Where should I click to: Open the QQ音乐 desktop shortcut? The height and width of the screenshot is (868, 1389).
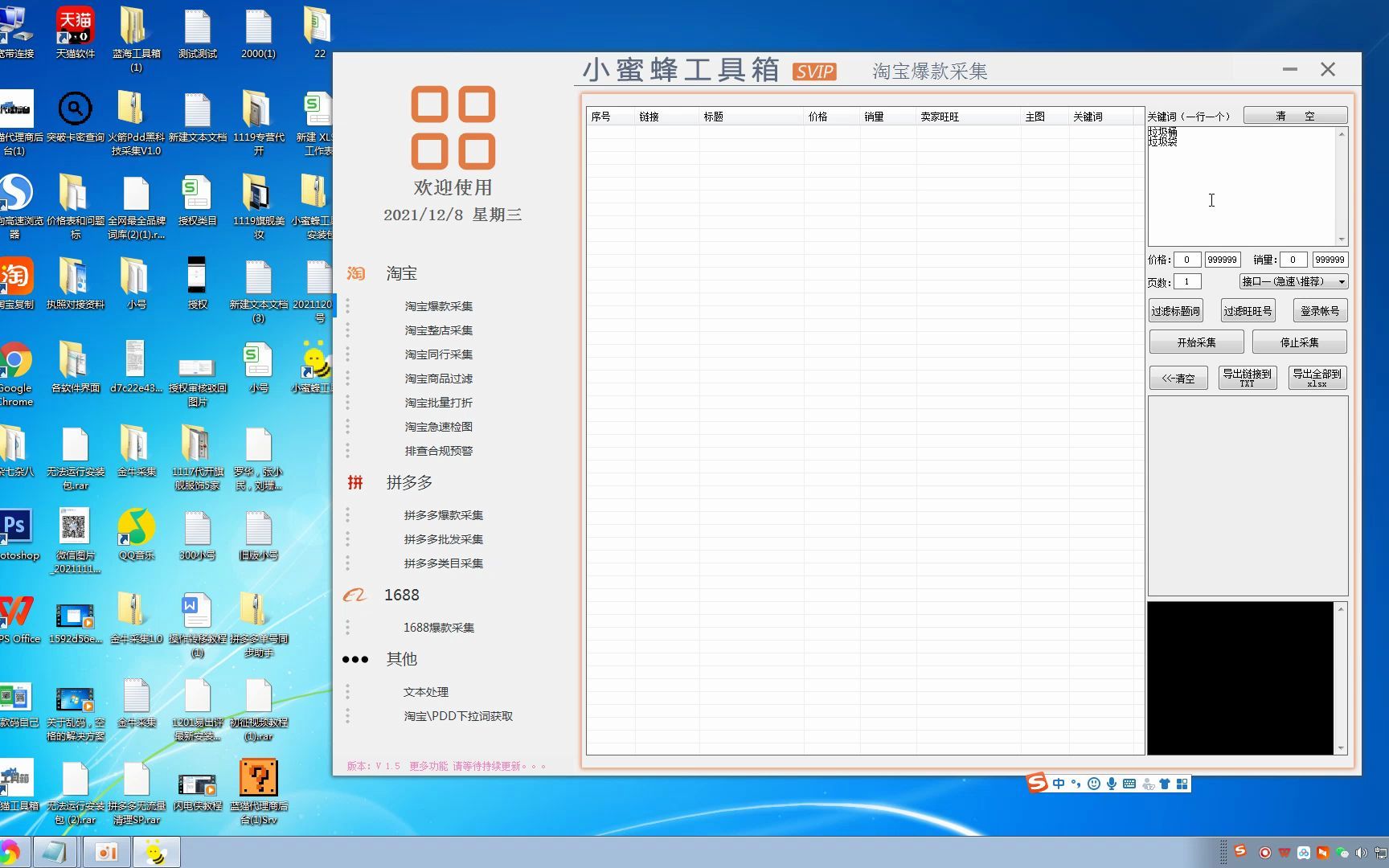(137, 534)
